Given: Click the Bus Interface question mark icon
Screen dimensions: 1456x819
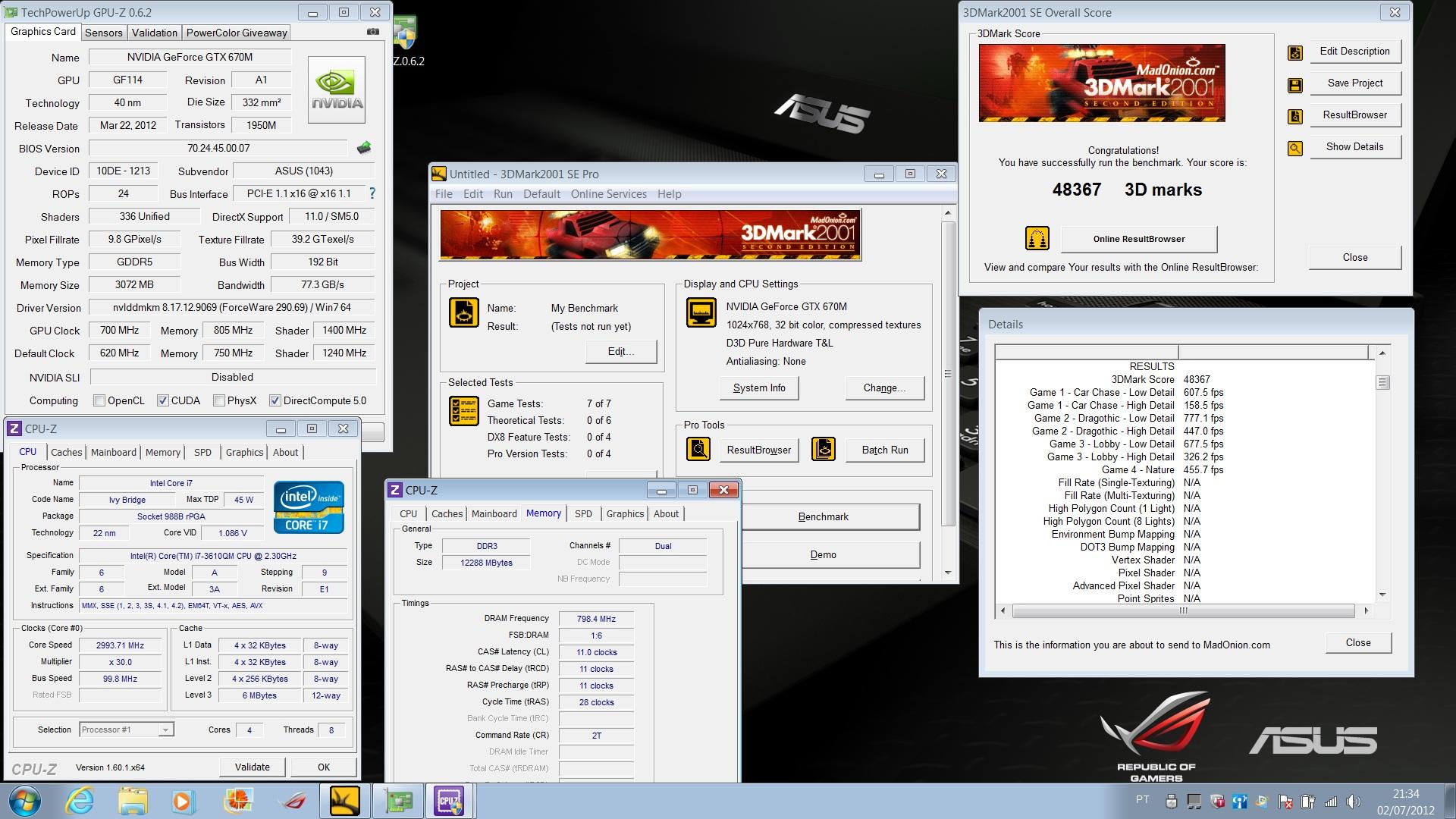Looking at the screenshot, I should click(x=372, y=193).
